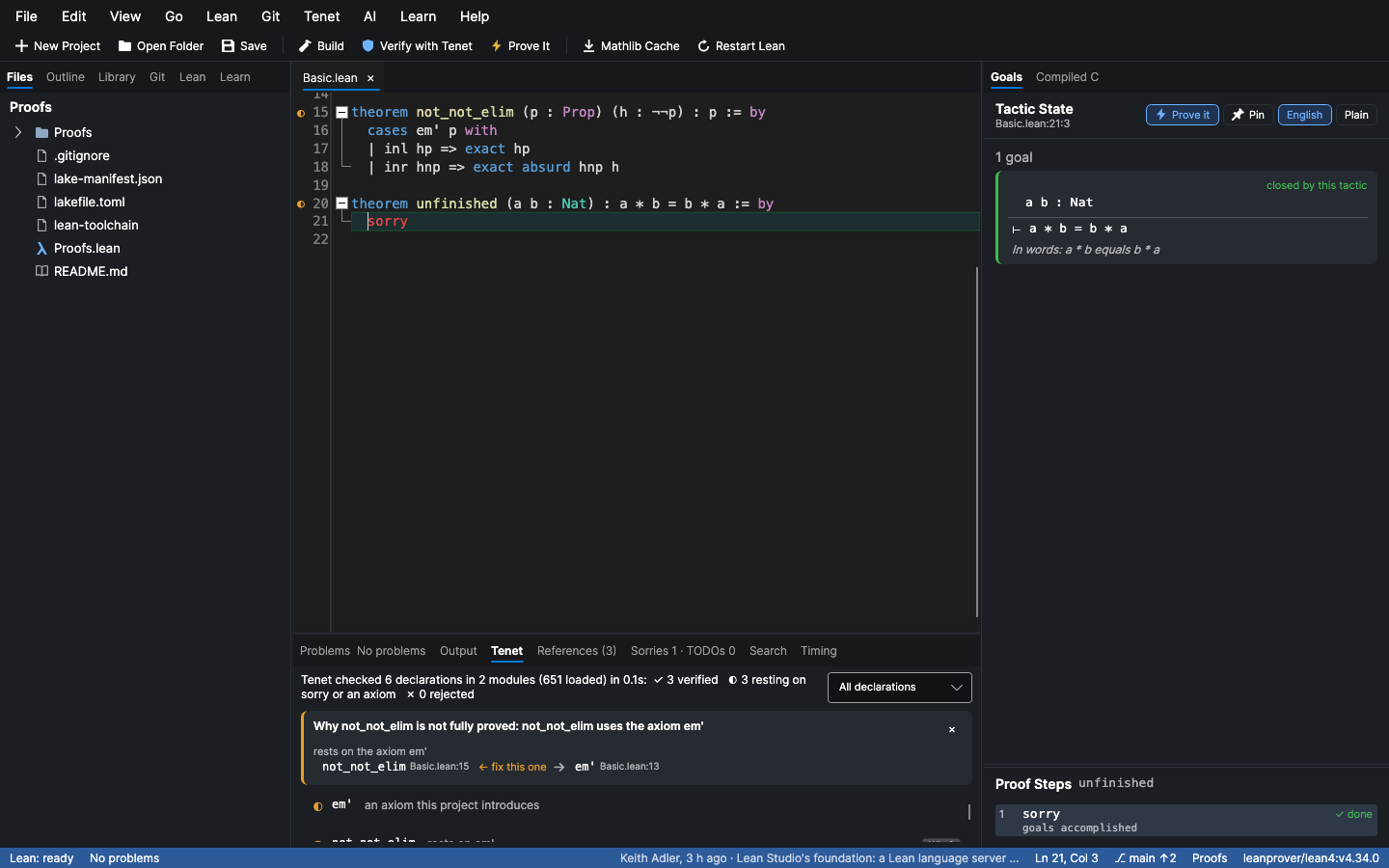Click the Restart Lean refresh icon

[x=703, y=46]
